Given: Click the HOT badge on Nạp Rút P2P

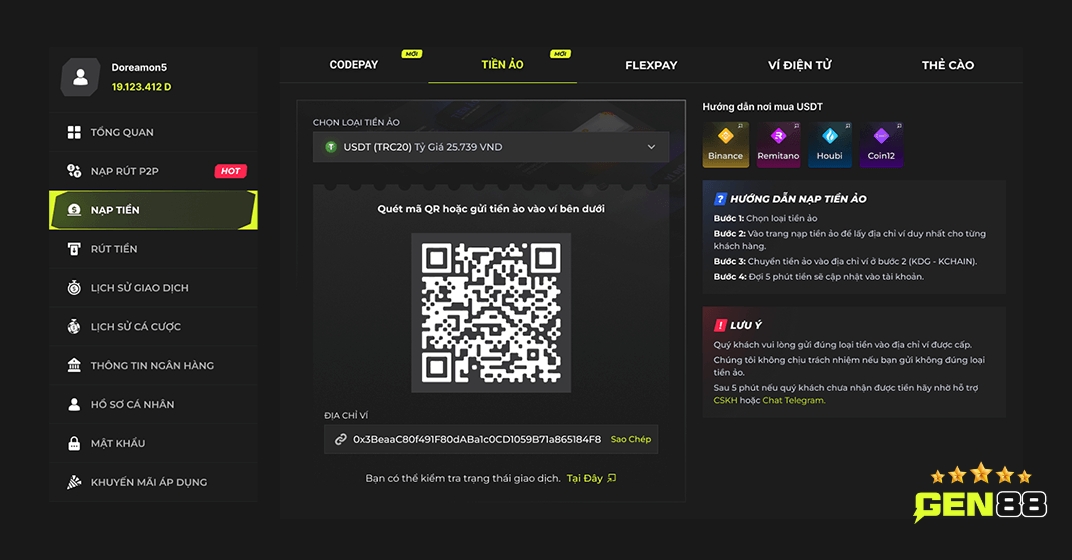Looking at the screenshot, I should click(230, 171).
